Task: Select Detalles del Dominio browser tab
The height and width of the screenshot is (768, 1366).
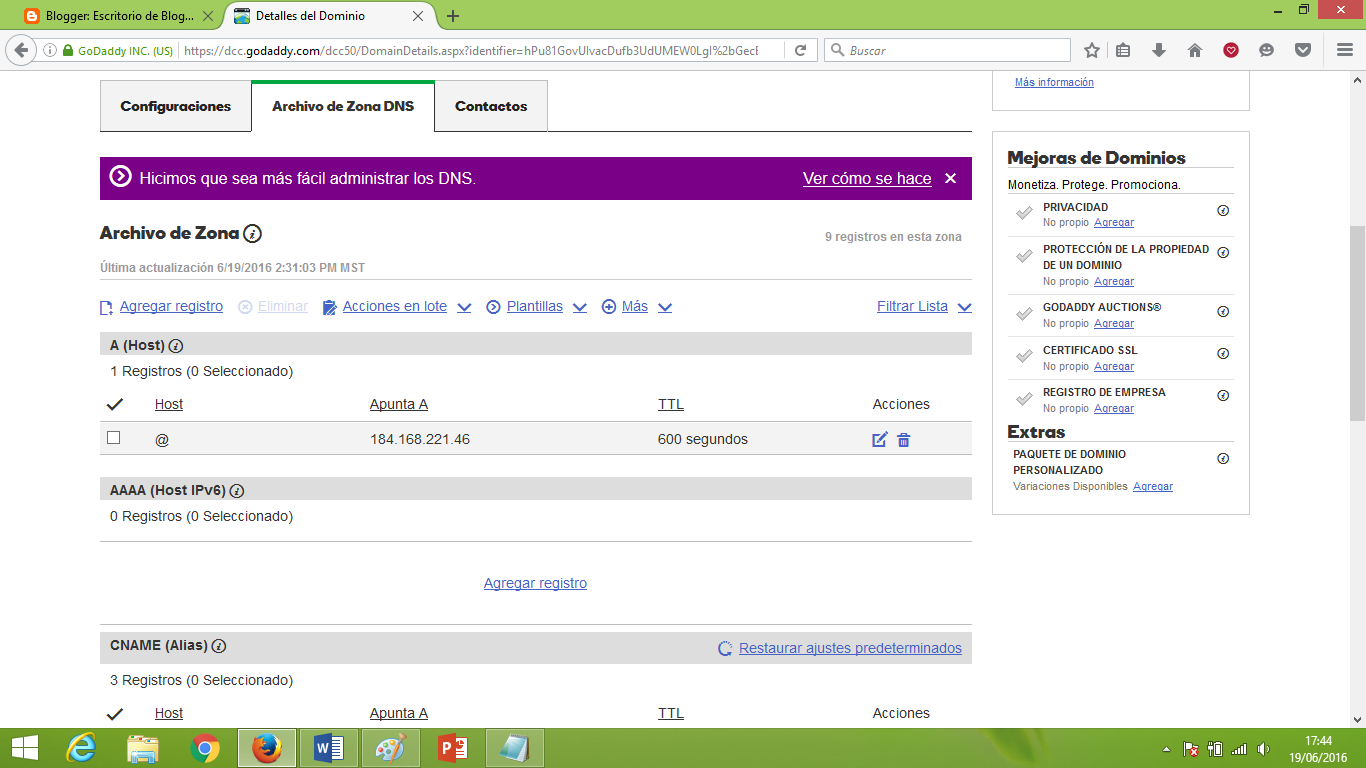Action: pyautogui.click(x=329, y=16)
